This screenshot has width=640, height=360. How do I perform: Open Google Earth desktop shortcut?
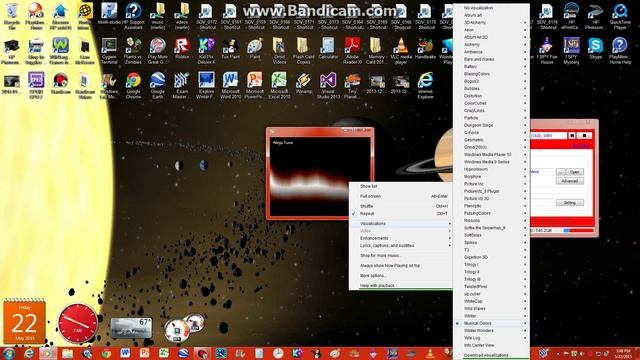point(158,86)
